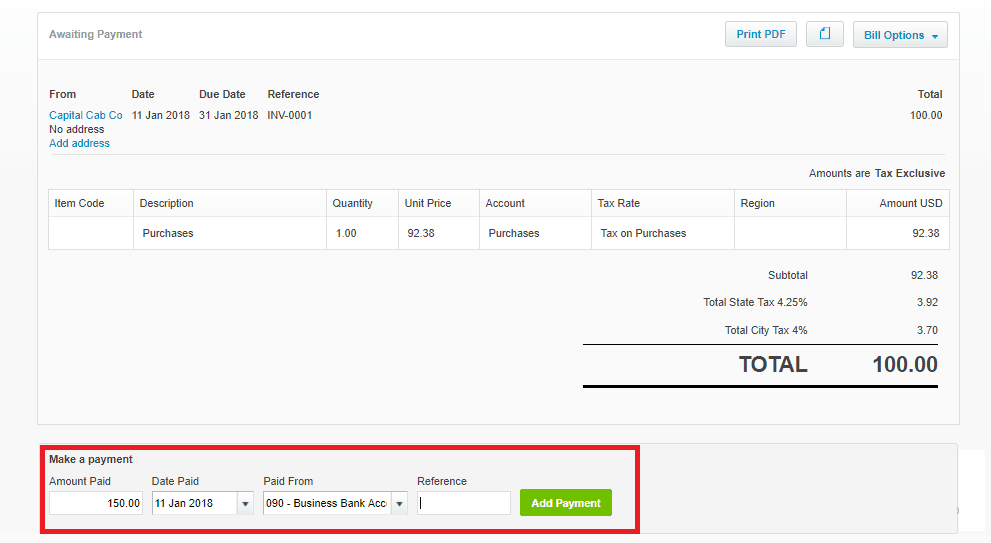The height and width of the screenshot is (543, 991).
Task: Click the Tax on Purchases cell
Action: 662,233
